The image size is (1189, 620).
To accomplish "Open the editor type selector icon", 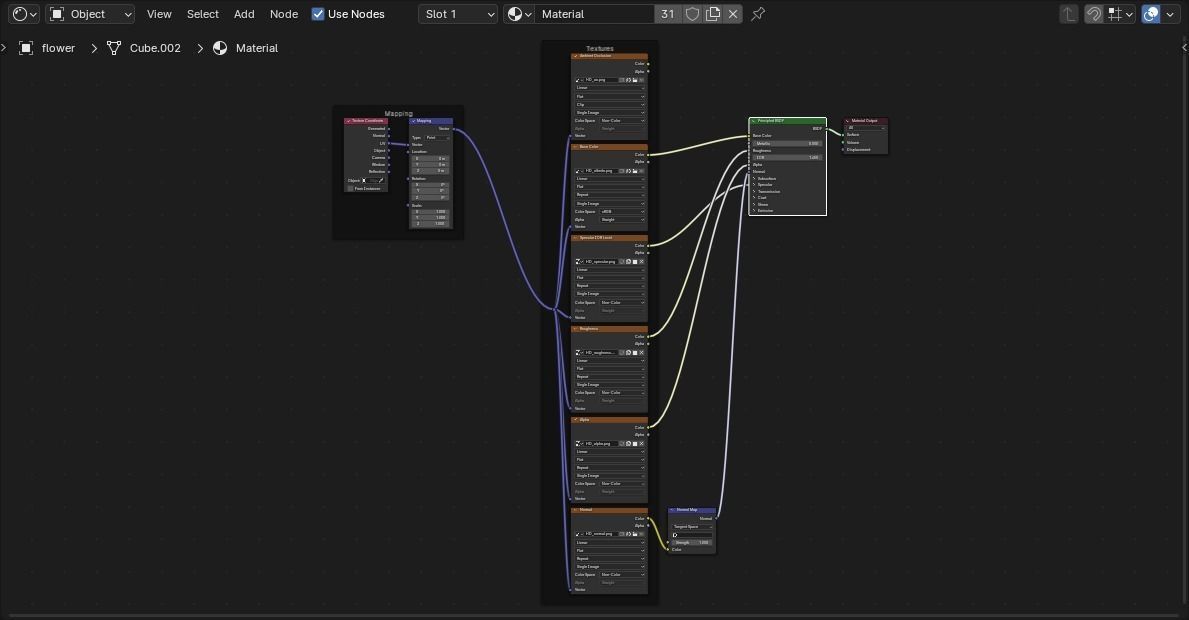I will (x=25, y=14).
